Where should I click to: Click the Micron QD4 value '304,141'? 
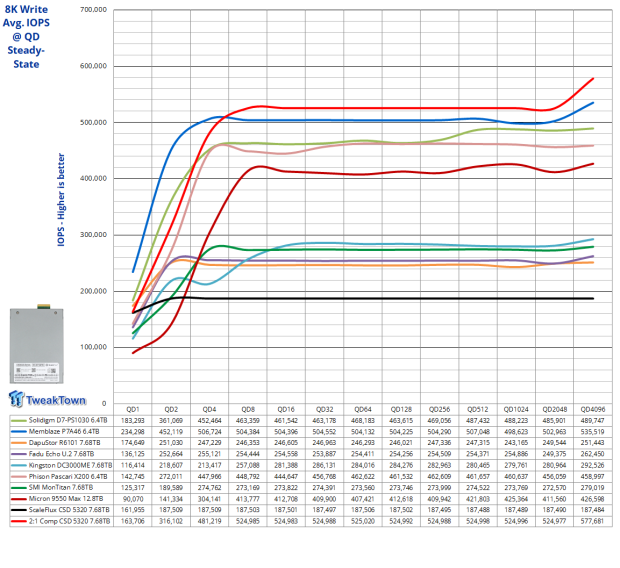tap(209, 499)
